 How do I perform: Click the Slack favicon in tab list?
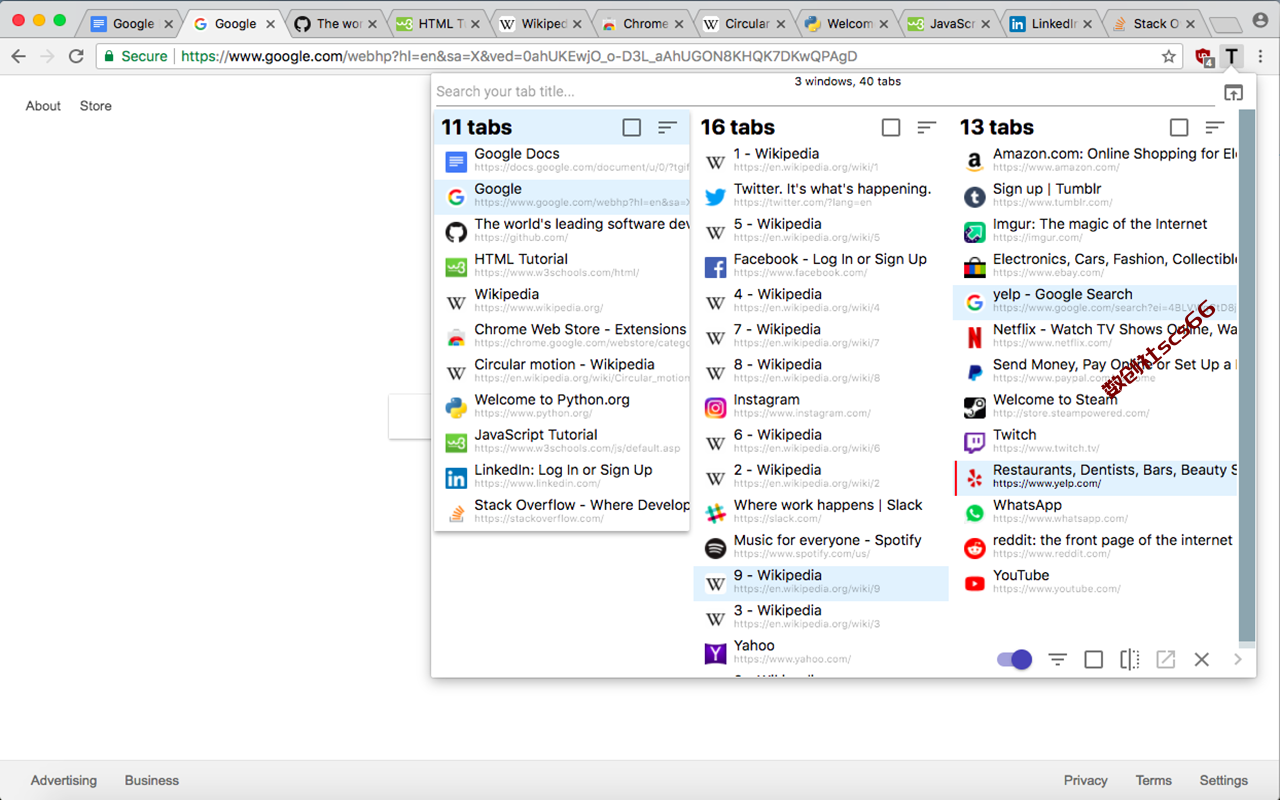pos(715,513)
